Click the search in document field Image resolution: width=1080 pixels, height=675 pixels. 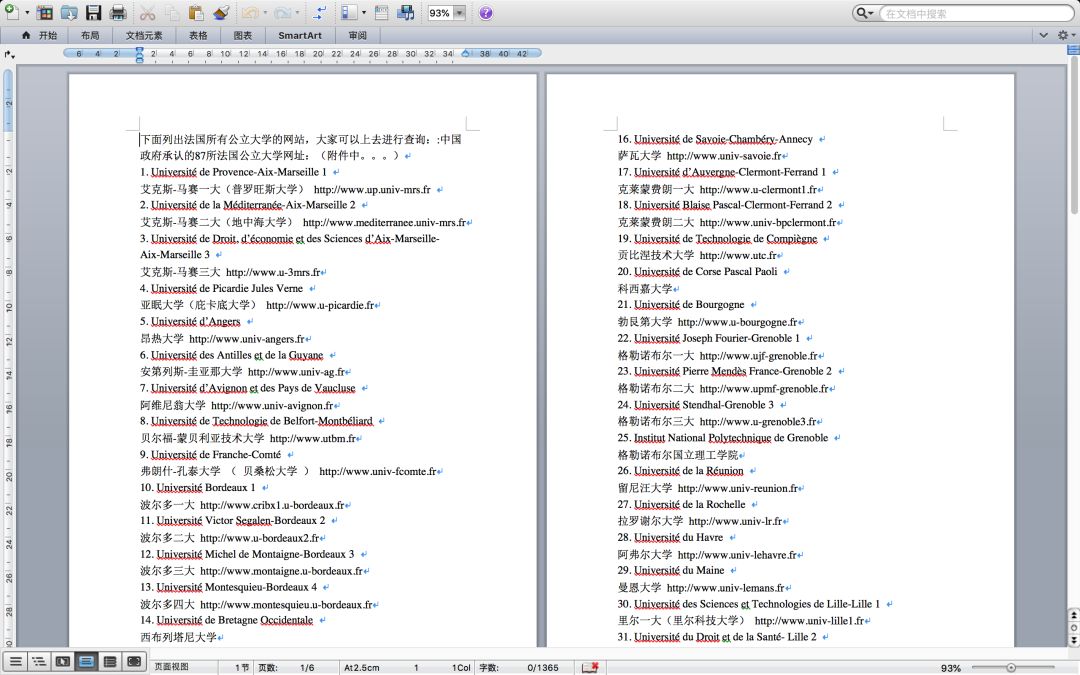977,13
